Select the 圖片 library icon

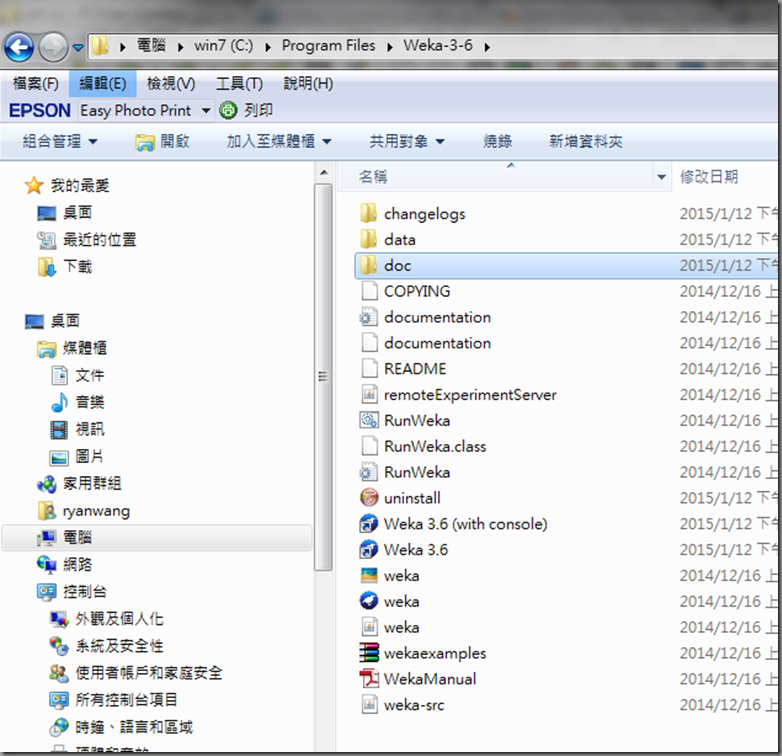[x=59, y=457]
